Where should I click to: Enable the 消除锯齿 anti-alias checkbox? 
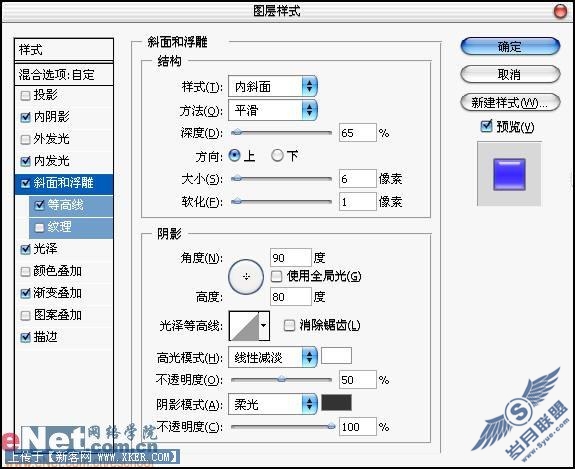289,325
